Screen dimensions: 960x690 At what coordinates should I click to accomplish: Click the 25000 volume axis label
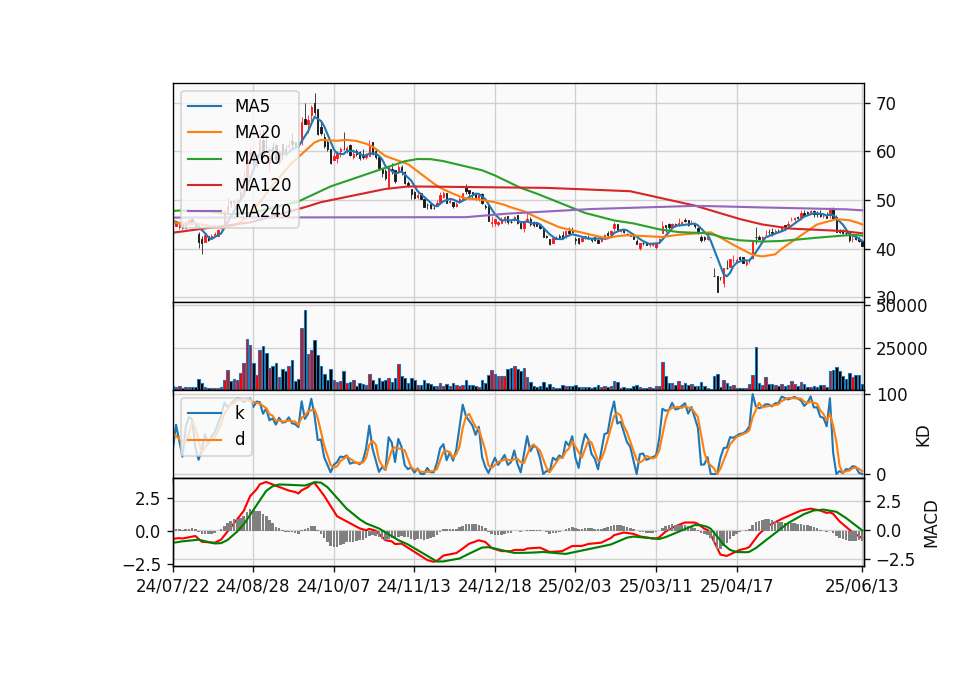(x=901, y=349)
